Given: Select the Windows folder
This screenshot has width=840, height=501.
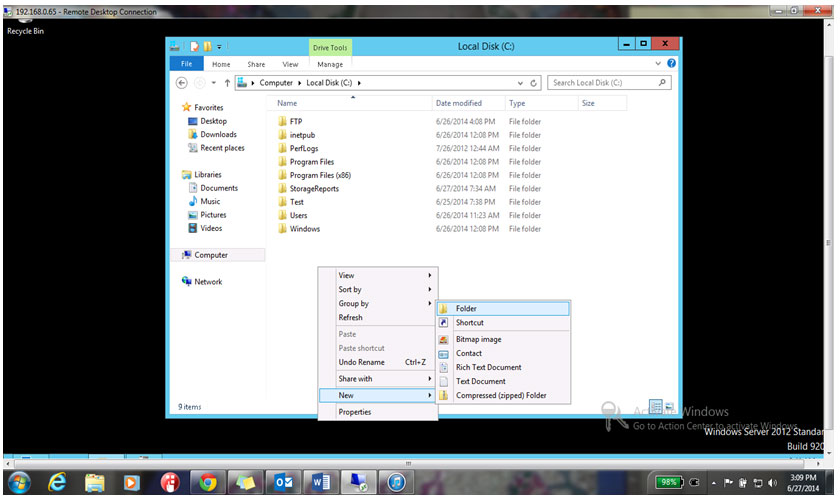Looking at the screenshot, I should (304, 229).
